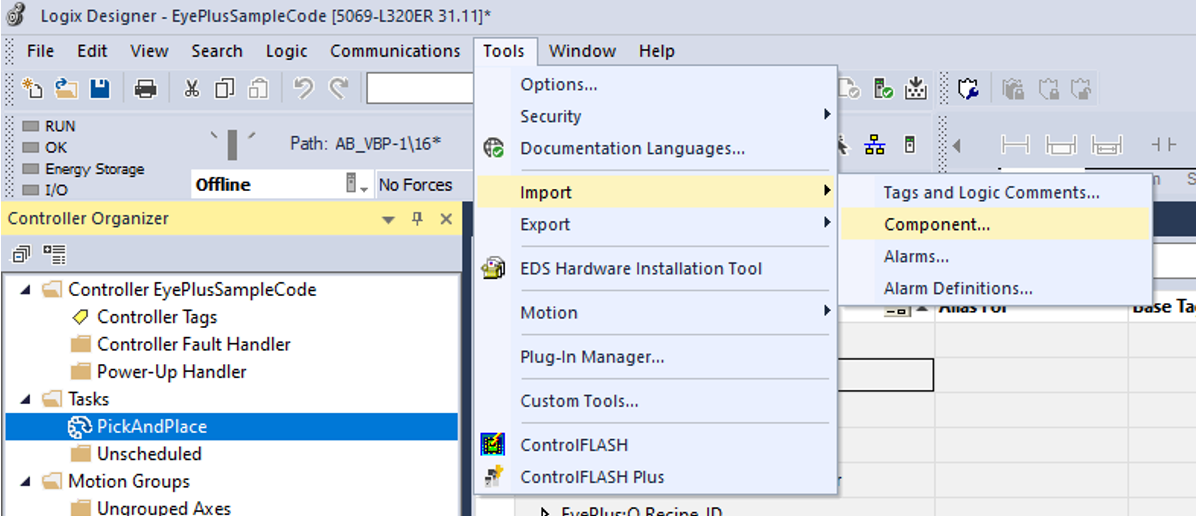Image resolution: width=1196 pixels, height=516 pixels.
Task: Open the Offline controller status dropdown
Action: point(358,185)
